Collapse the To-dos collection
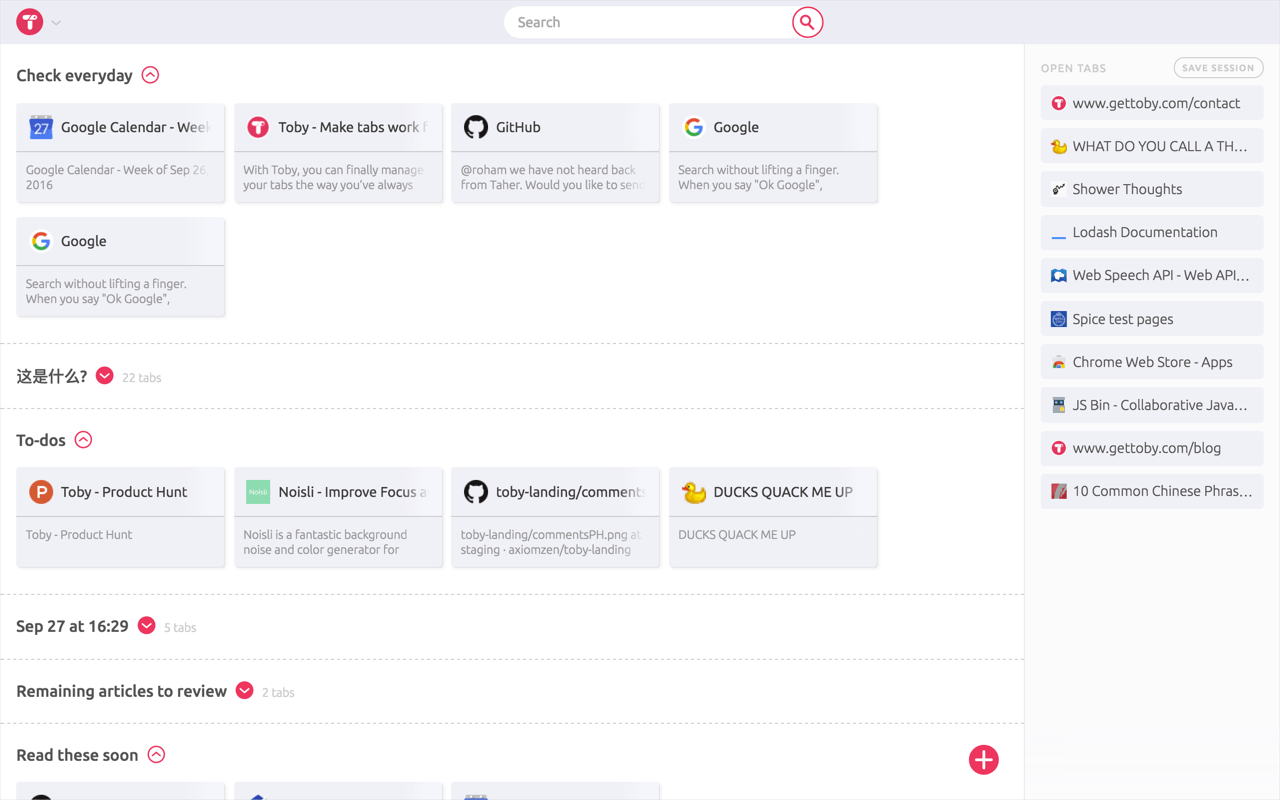The width and height of the screenshot is (1280, 800). click(83, 440)
